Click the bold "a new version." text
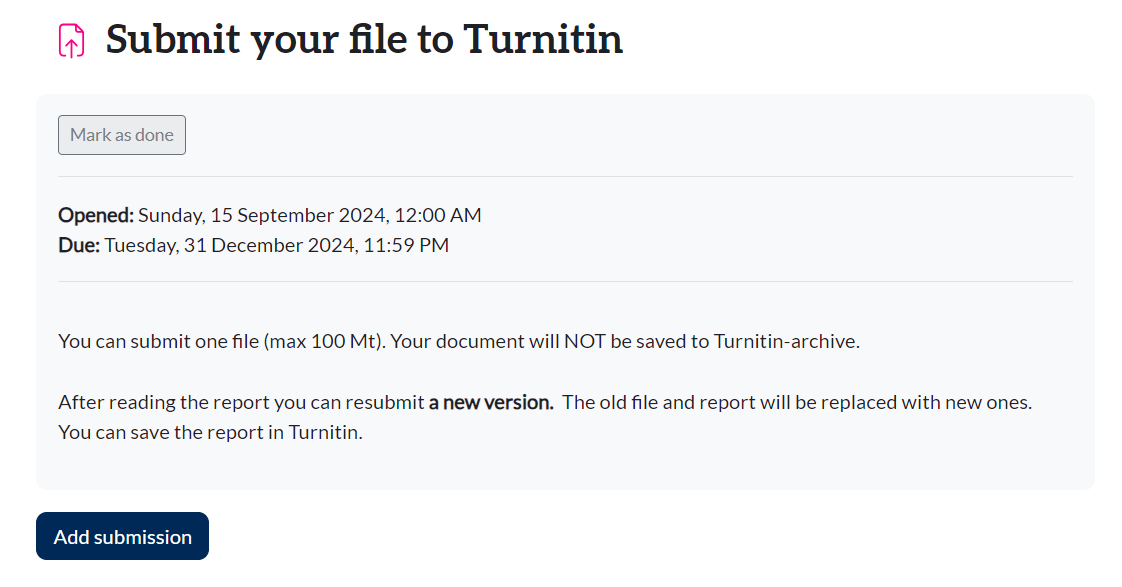Viewport: 1122px width, 587px height. coord(491,403)
